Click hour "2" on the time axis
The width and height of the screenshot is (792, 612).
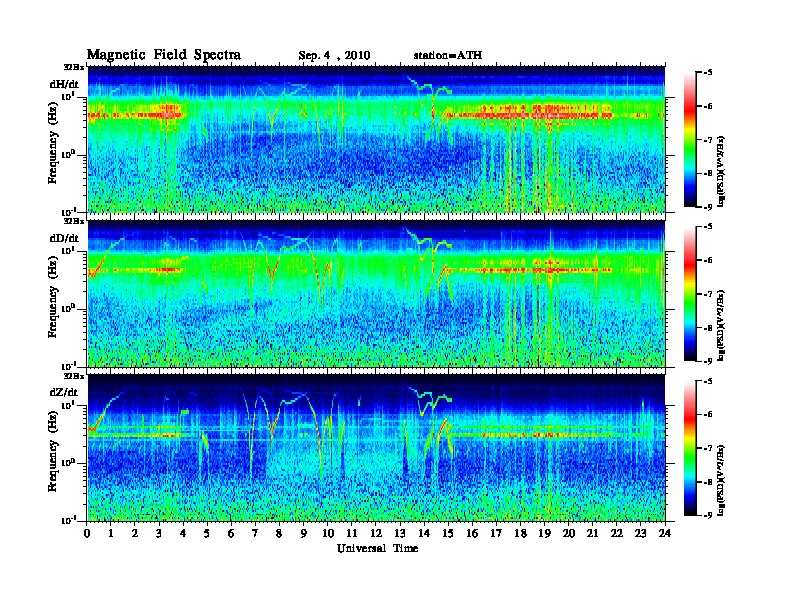click(135, 534)
